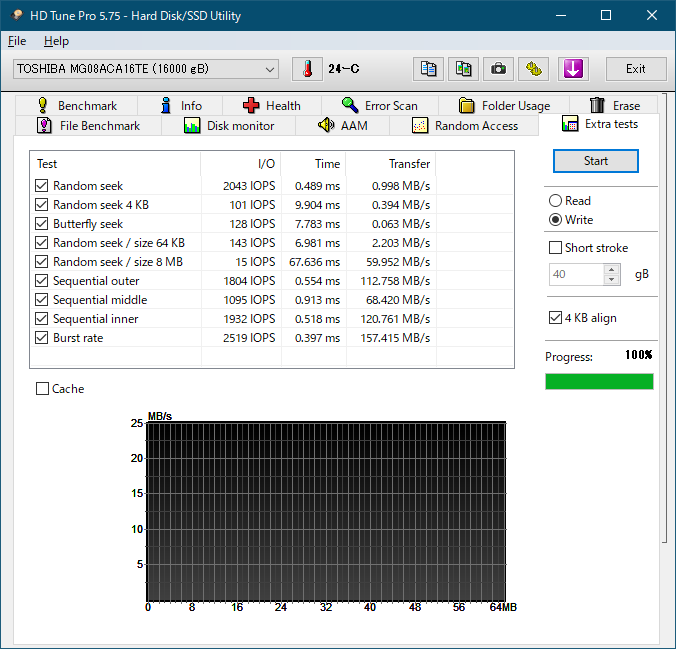Screen dimensions: 676x649
Task: Click the MB/s throughput graph area
Action: click(326, 512)
